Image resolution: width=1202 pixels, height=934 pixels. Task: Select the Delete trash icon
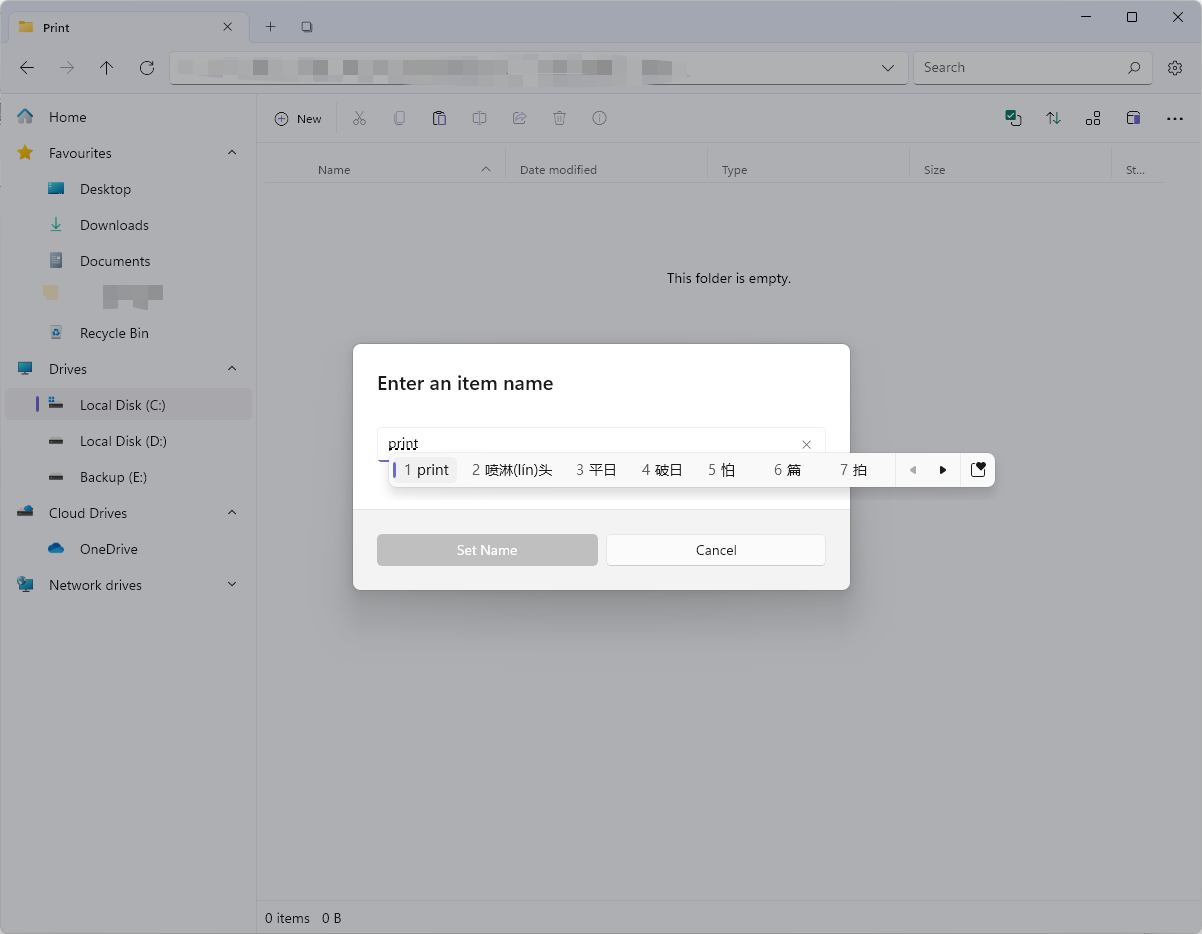(x=559, y=118)
